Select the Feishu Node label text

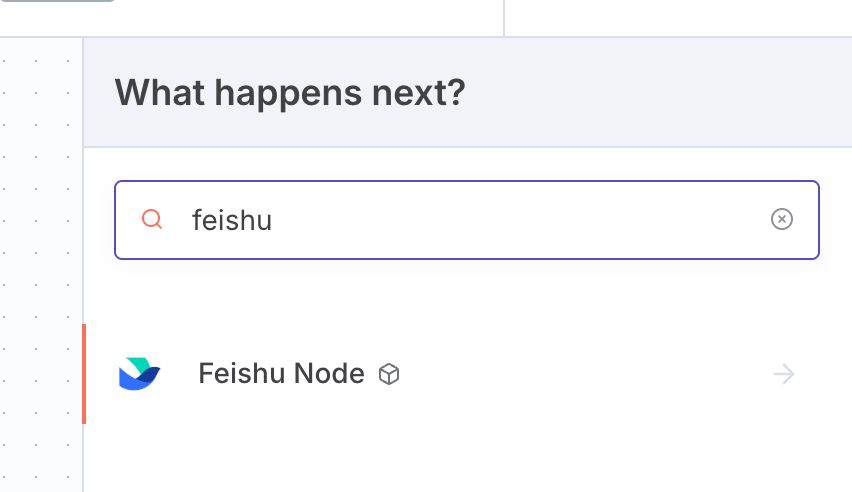pyautogui.click(x=281, y=374)
